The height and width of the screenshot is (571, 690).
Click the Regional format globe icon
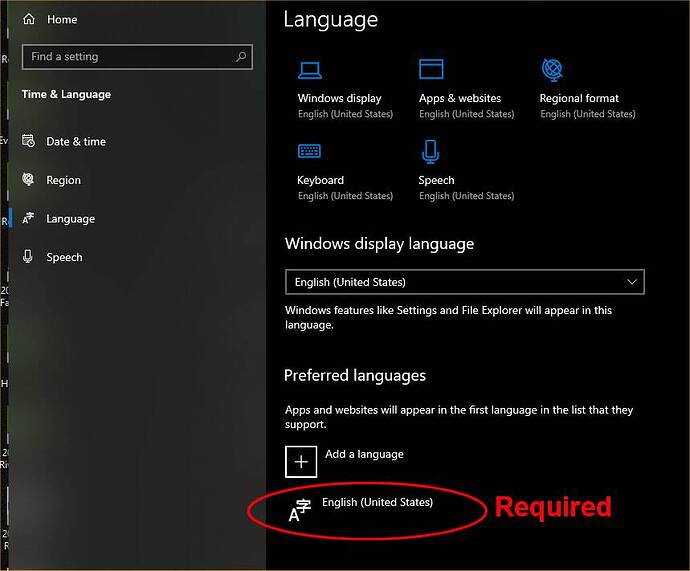(x=552, y=70)
